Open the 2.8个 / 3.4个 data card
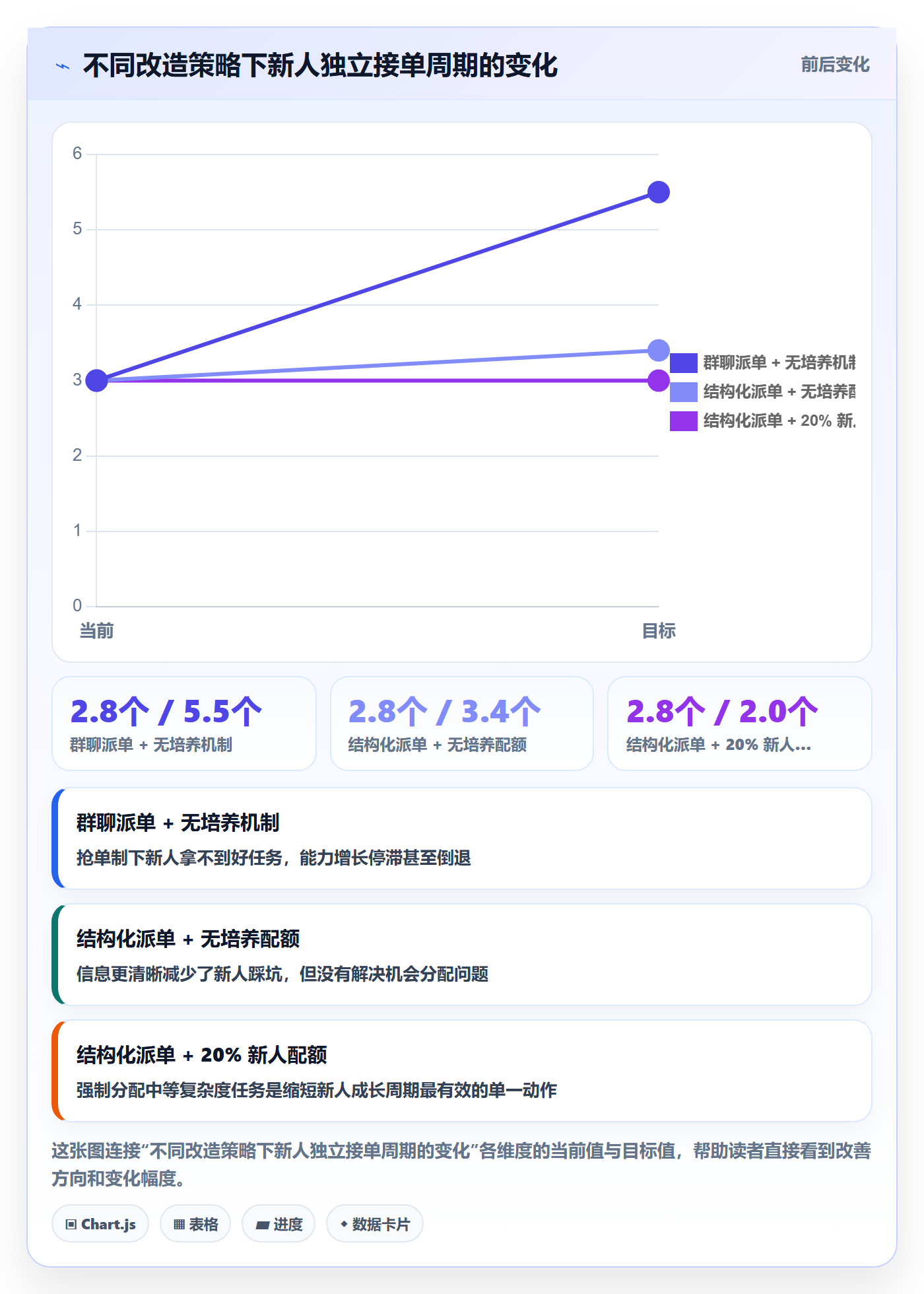The height and width of the screenshot is (1294, 924). click(x=462, y=724)
